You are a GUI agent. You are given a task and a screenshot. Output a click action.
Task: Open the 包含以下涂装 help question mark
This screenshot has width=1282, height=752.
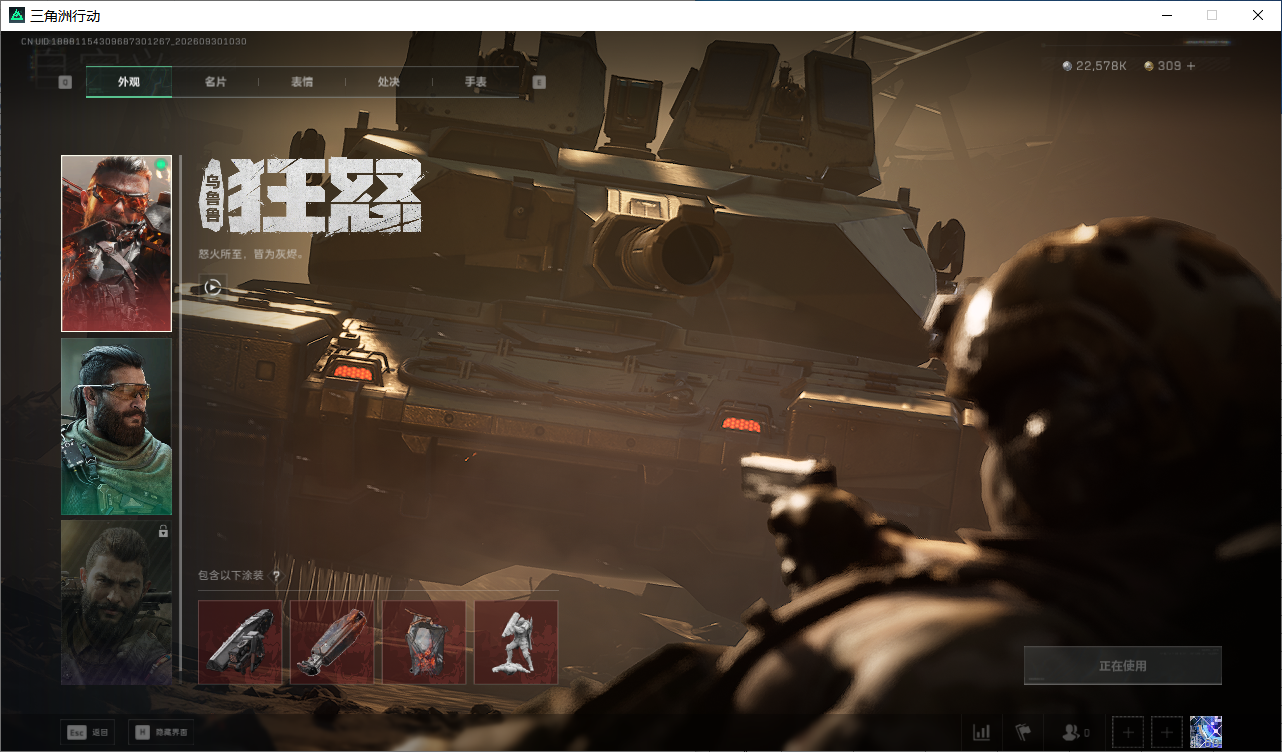coord(276,576)
